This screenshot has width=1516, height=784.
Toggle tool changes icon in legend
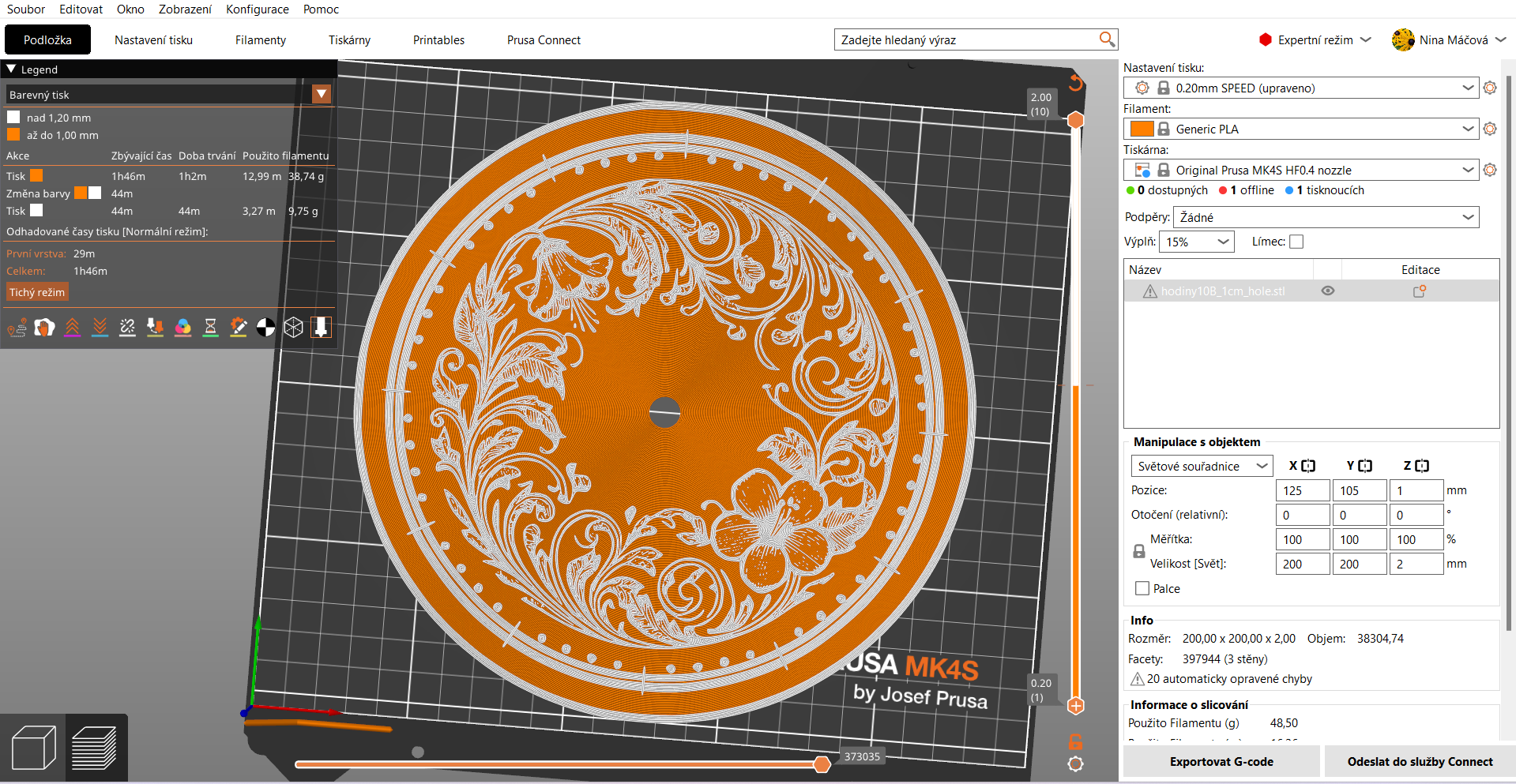[x=155, y=328]
